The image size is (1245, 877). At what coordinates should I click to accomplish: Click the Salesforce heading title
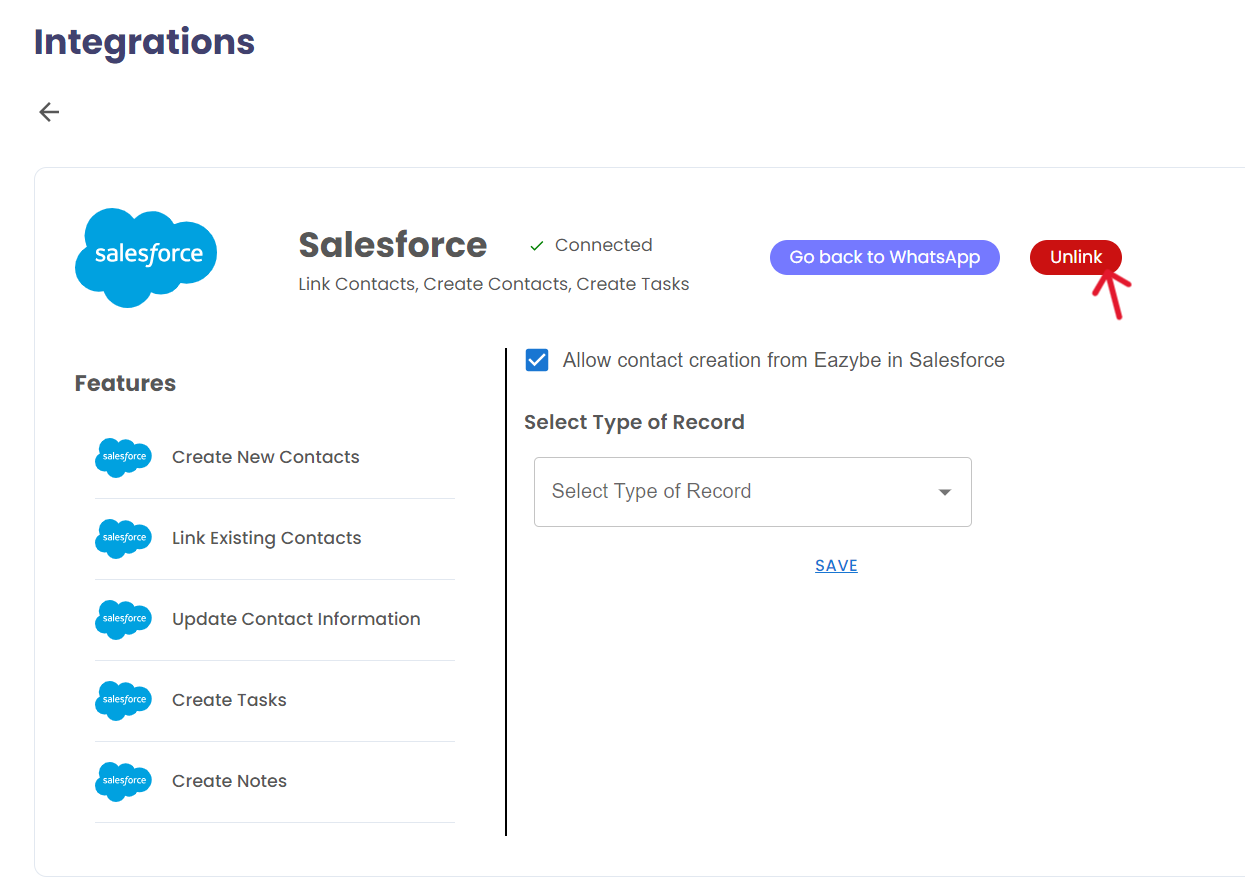tap(392, 245)
